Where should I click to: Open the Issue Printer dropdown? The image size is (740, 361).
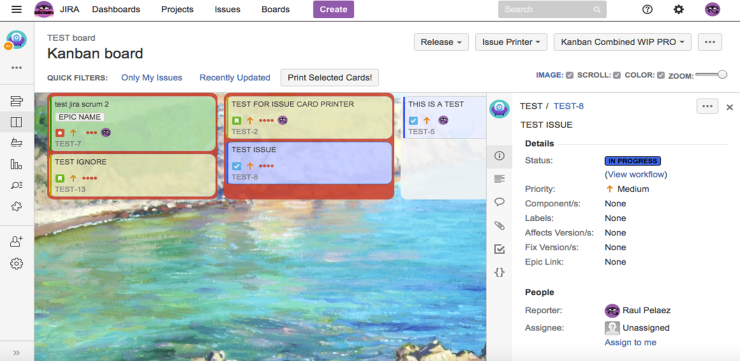pos(511,42)
